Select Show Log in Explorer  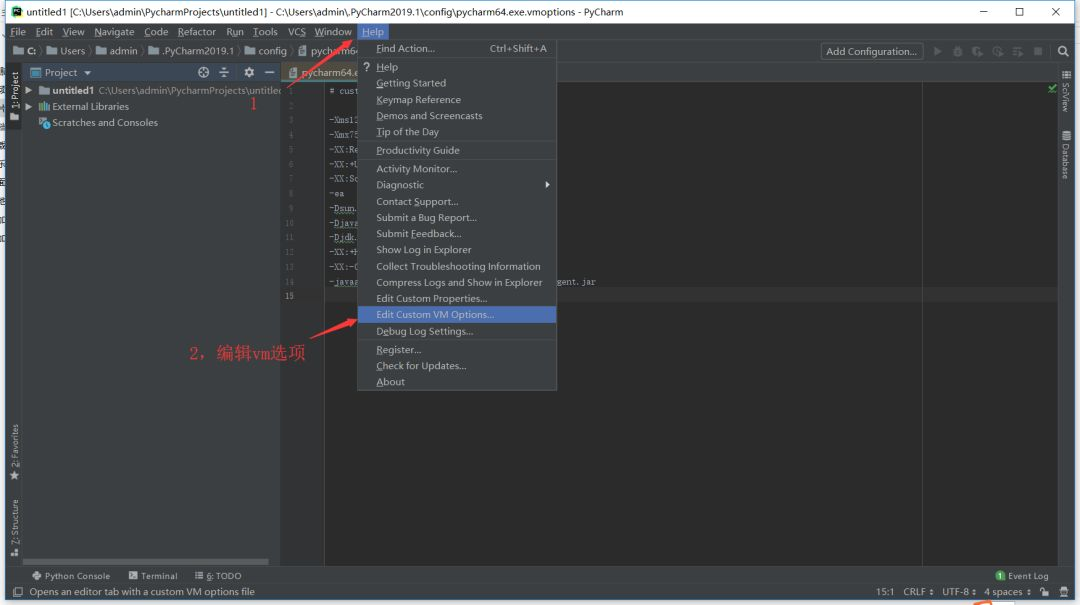coord(457,249)
